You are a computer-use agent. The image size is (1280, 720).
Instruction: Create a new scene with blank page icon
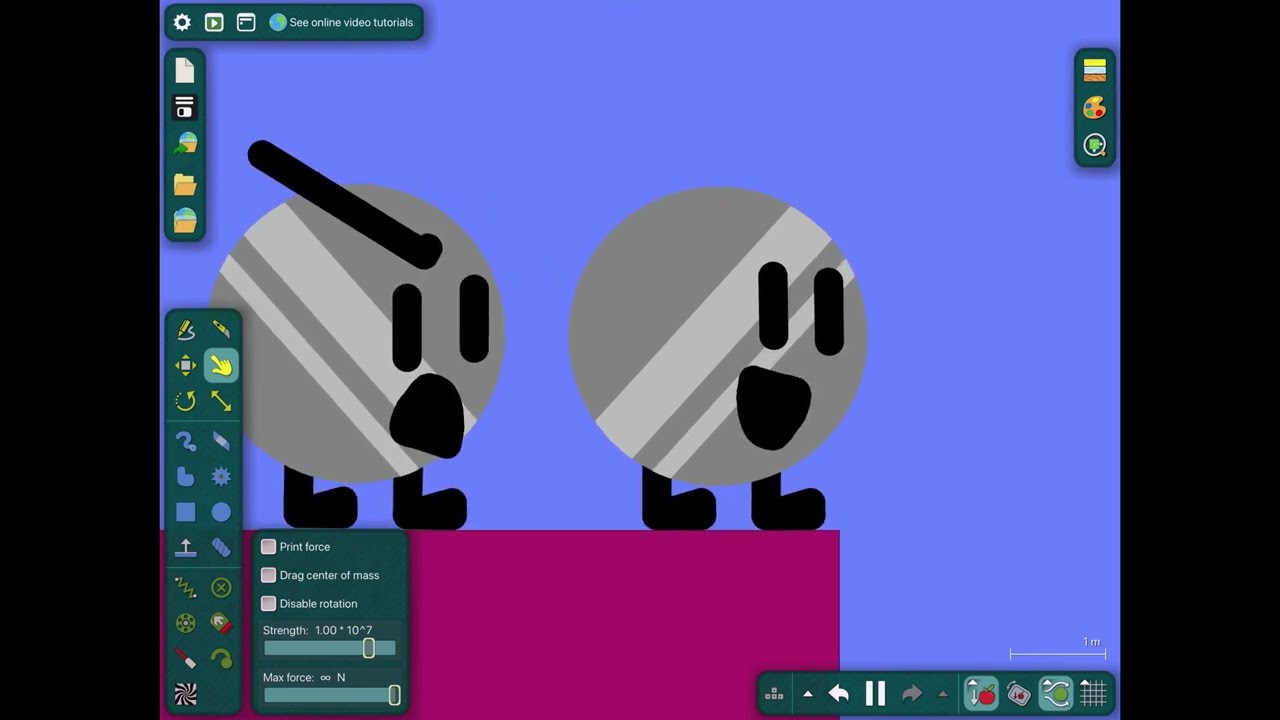pos(185,70)
